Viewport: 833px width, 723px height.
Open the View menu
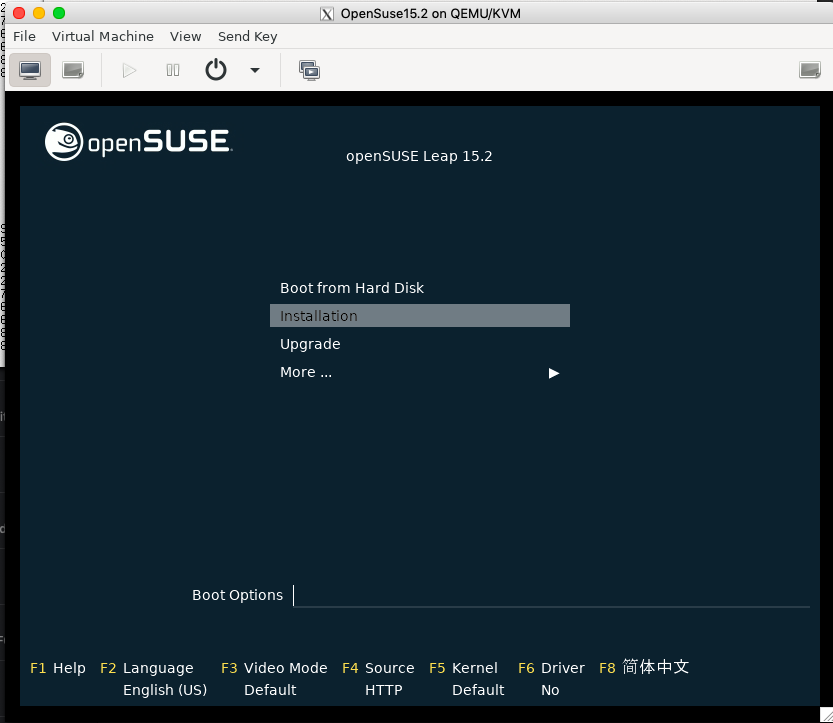pos(185,36)
